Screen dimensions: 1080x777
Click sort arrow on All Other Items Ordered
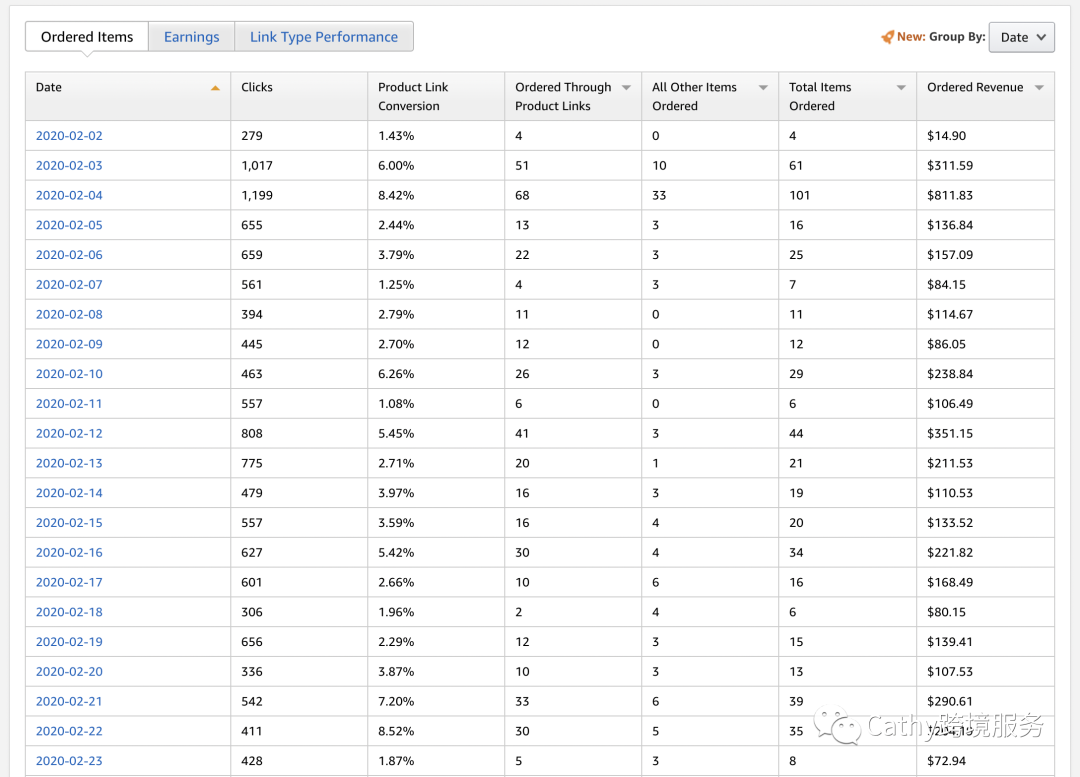[763, 88]
